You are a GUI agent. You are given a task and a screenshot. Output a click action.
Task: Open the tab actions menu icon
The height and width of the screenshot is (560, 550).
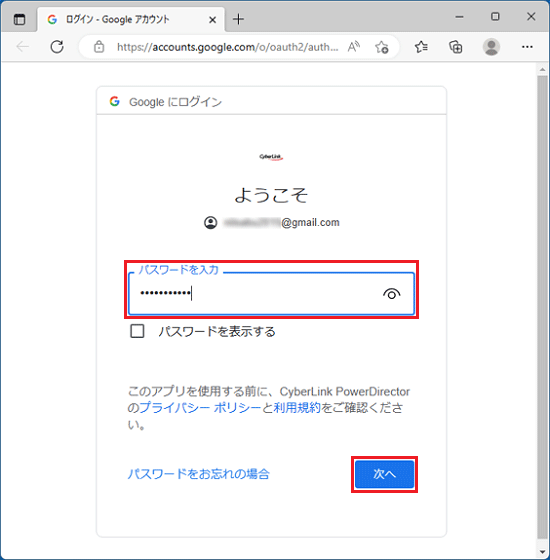(x=19, y=19)
